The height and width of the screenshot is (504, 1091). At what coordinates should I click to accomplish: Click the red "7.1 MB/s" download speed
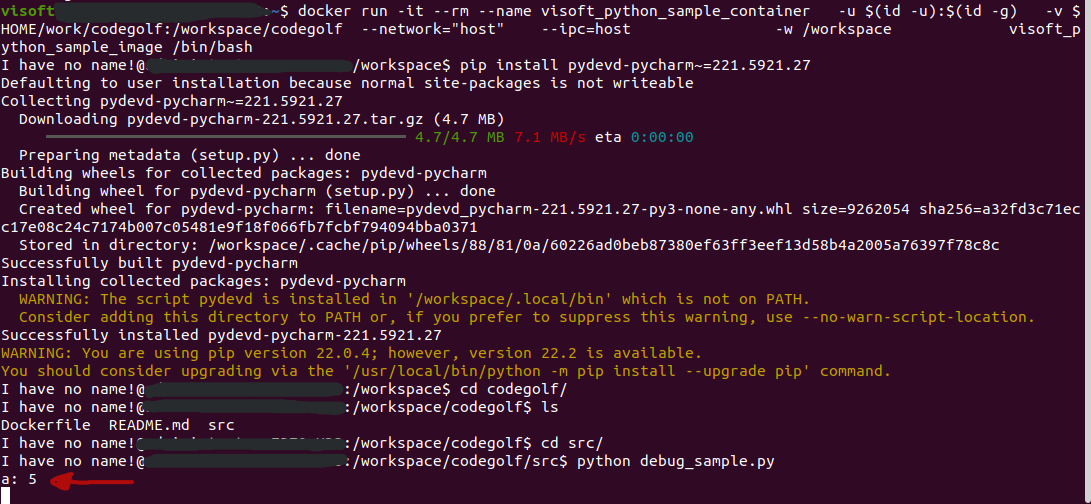coord(550,137)
